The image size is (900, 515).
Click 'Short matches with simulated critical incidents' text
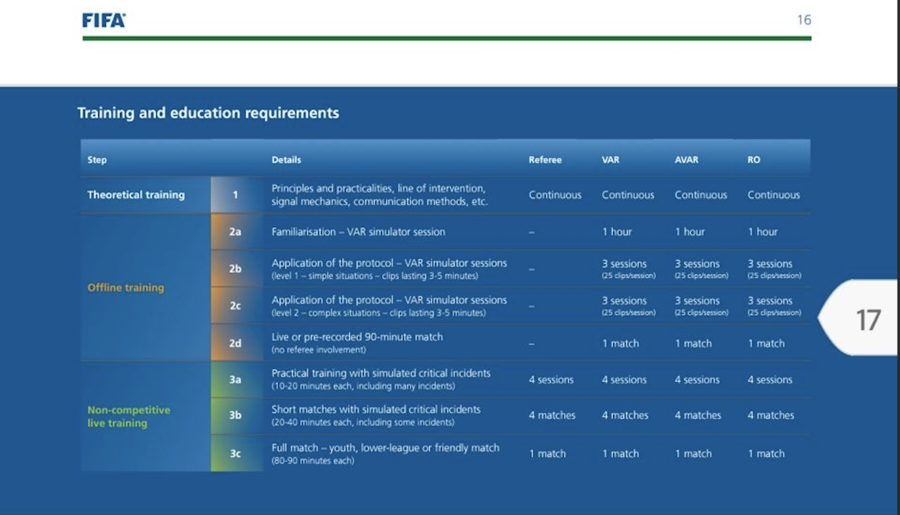[376, 409]
